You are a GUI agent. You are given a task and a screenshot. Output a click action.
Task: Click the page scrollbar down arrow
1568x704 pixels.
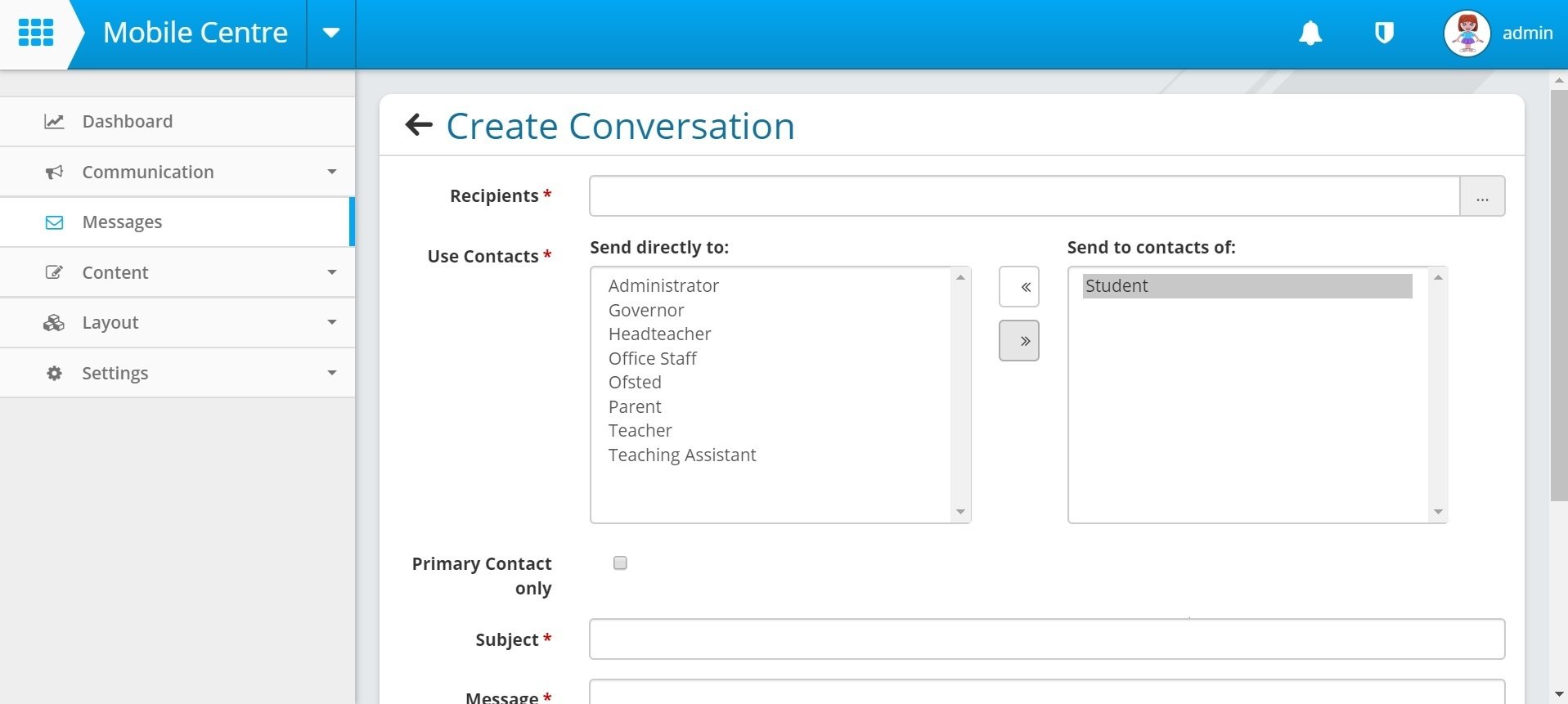coord(1559,695)
